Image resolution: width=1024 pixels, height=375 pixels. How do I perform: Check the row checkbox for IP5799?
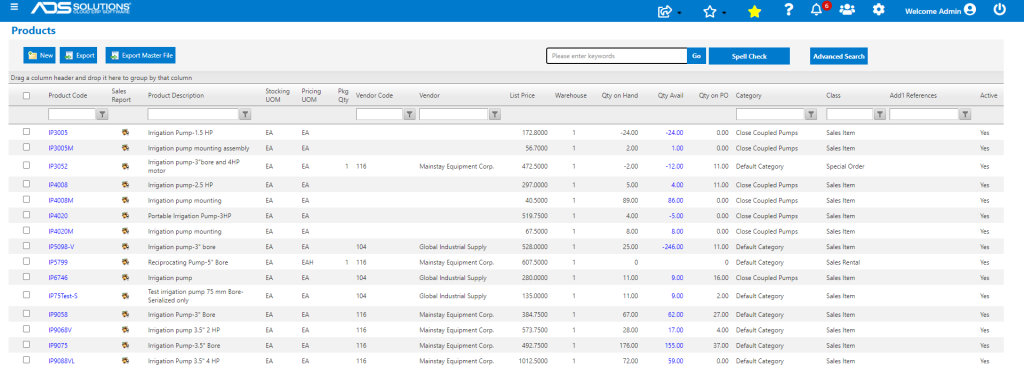(27, 261)
